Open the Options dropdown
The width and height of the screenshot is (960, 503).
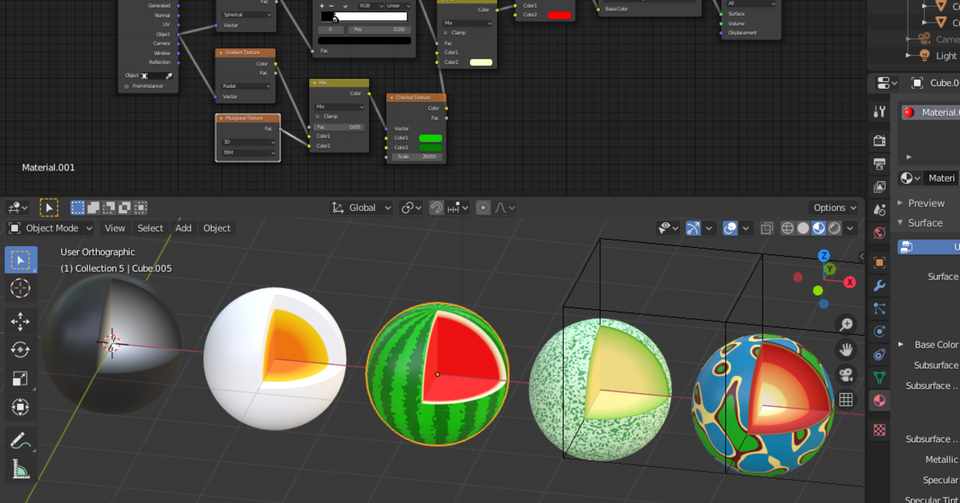coord(834,208)
